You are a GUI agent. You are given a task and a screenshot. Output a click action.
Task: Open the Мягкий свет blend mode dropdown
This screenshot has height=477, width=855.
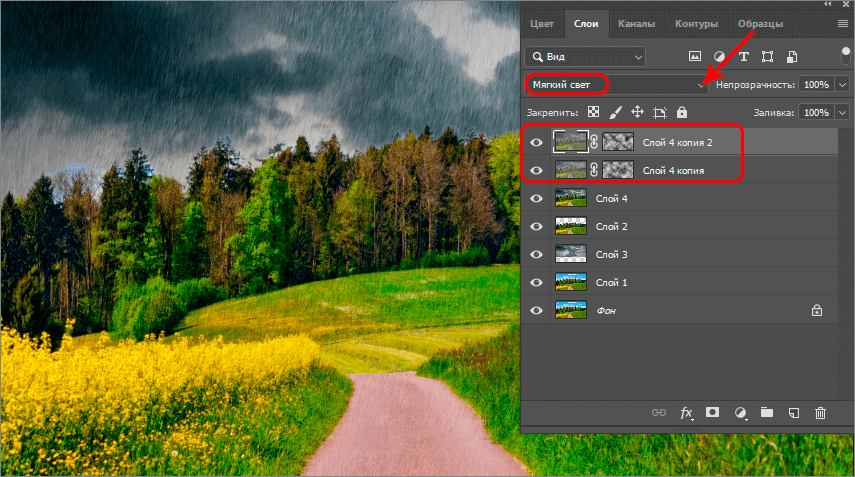(x=616, y=85)
